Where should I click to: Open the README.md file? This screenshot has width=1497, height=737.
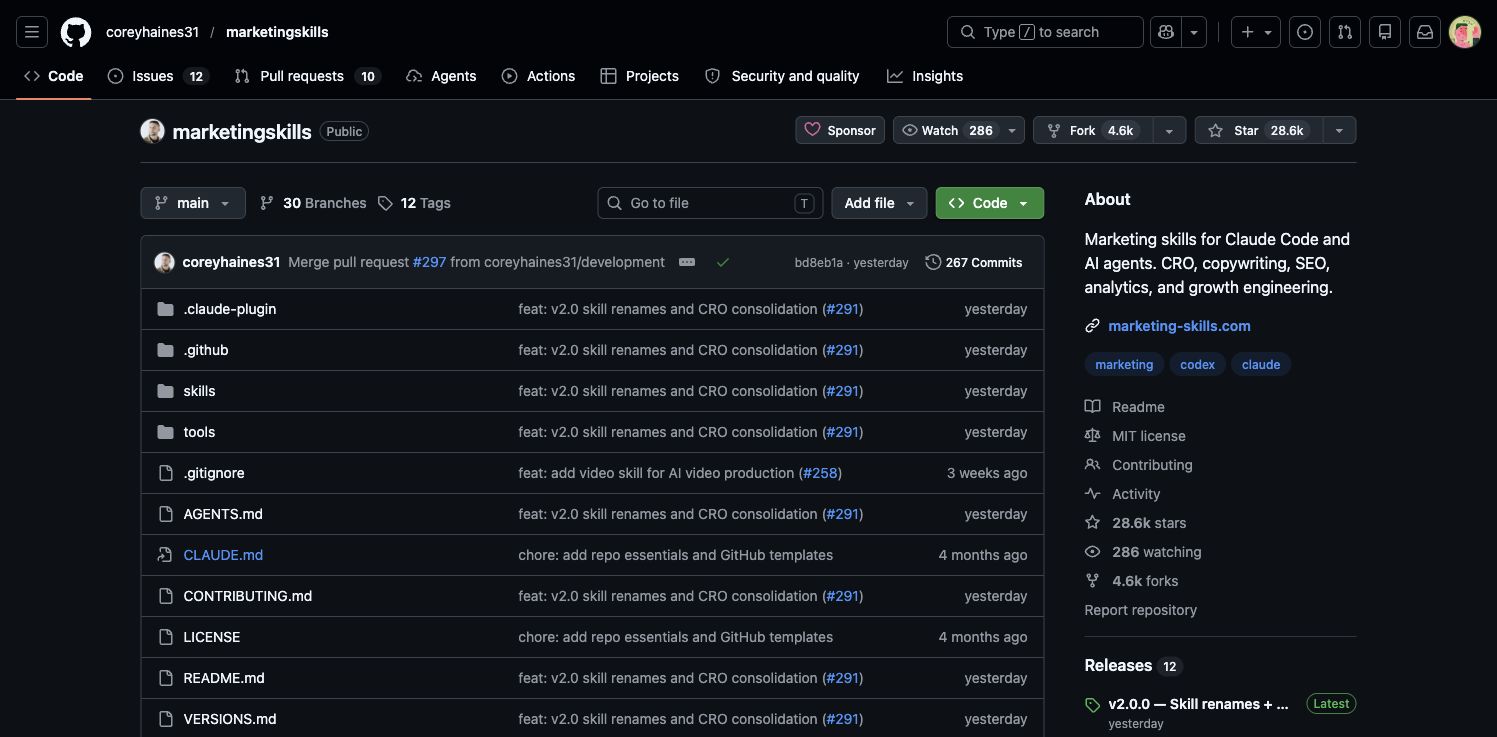point(224,678)
